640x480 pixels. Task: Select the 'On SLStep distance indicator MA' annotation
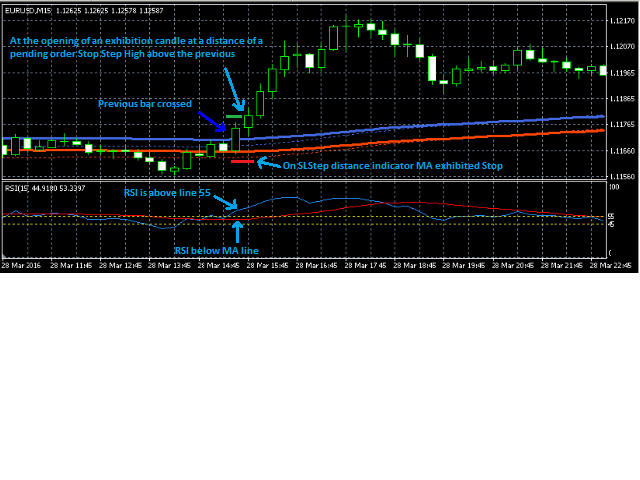click(x=392, y=165)
